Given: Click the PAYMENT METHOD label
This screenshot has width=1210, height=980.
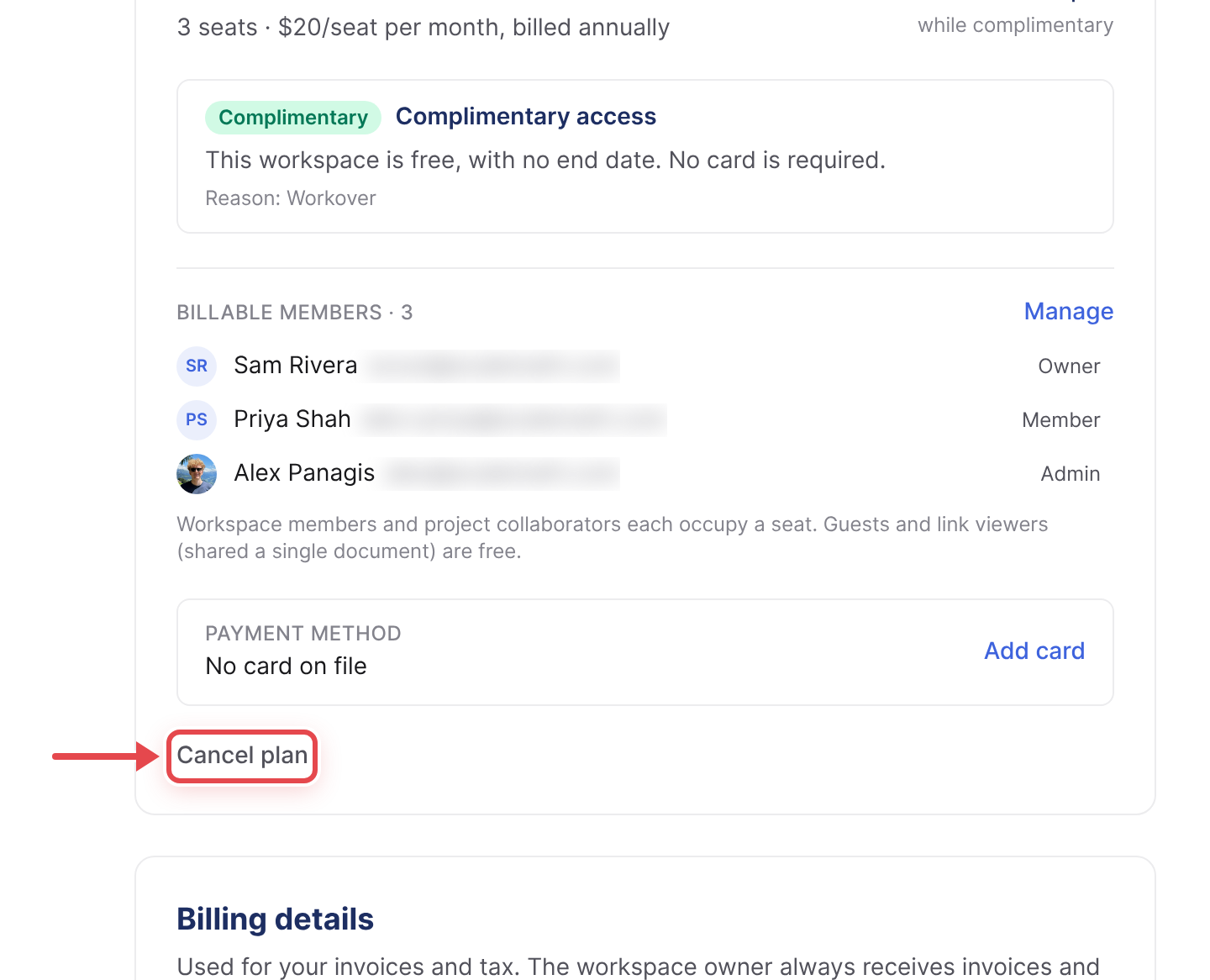Looking at the screenshot, I should tap(303, 634).
